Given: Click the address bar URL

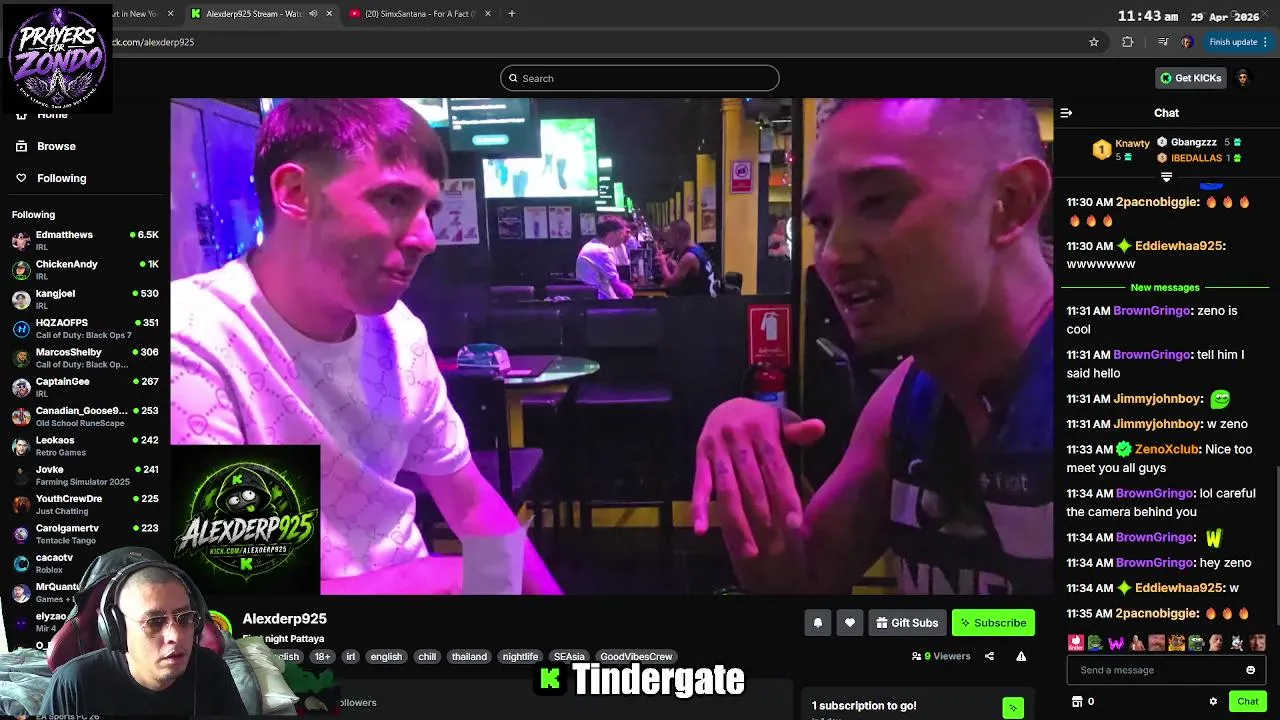Looking at the screenshot, I should tap(153, 42).
